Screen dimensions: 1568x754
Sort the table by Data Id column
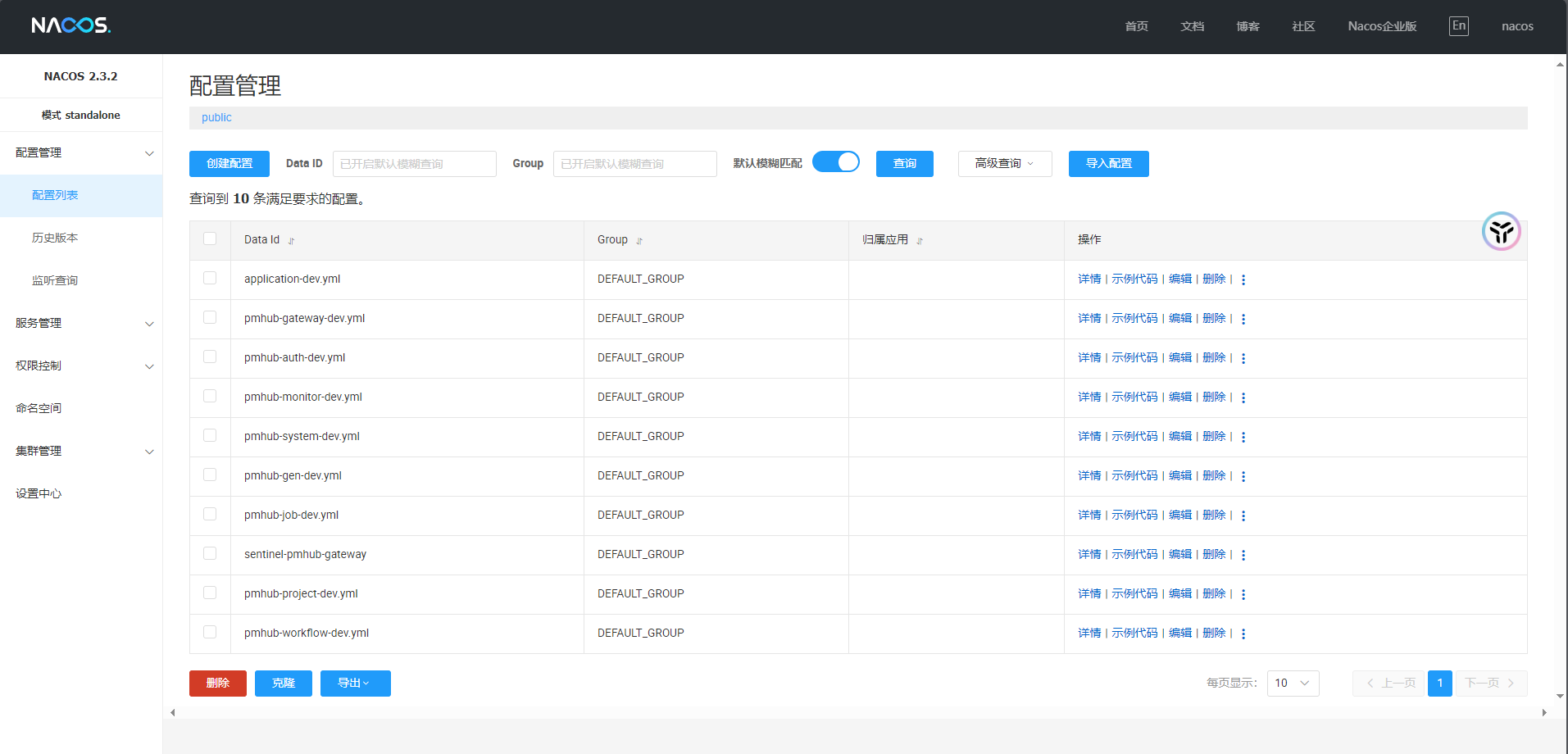[x=290, y=239]
